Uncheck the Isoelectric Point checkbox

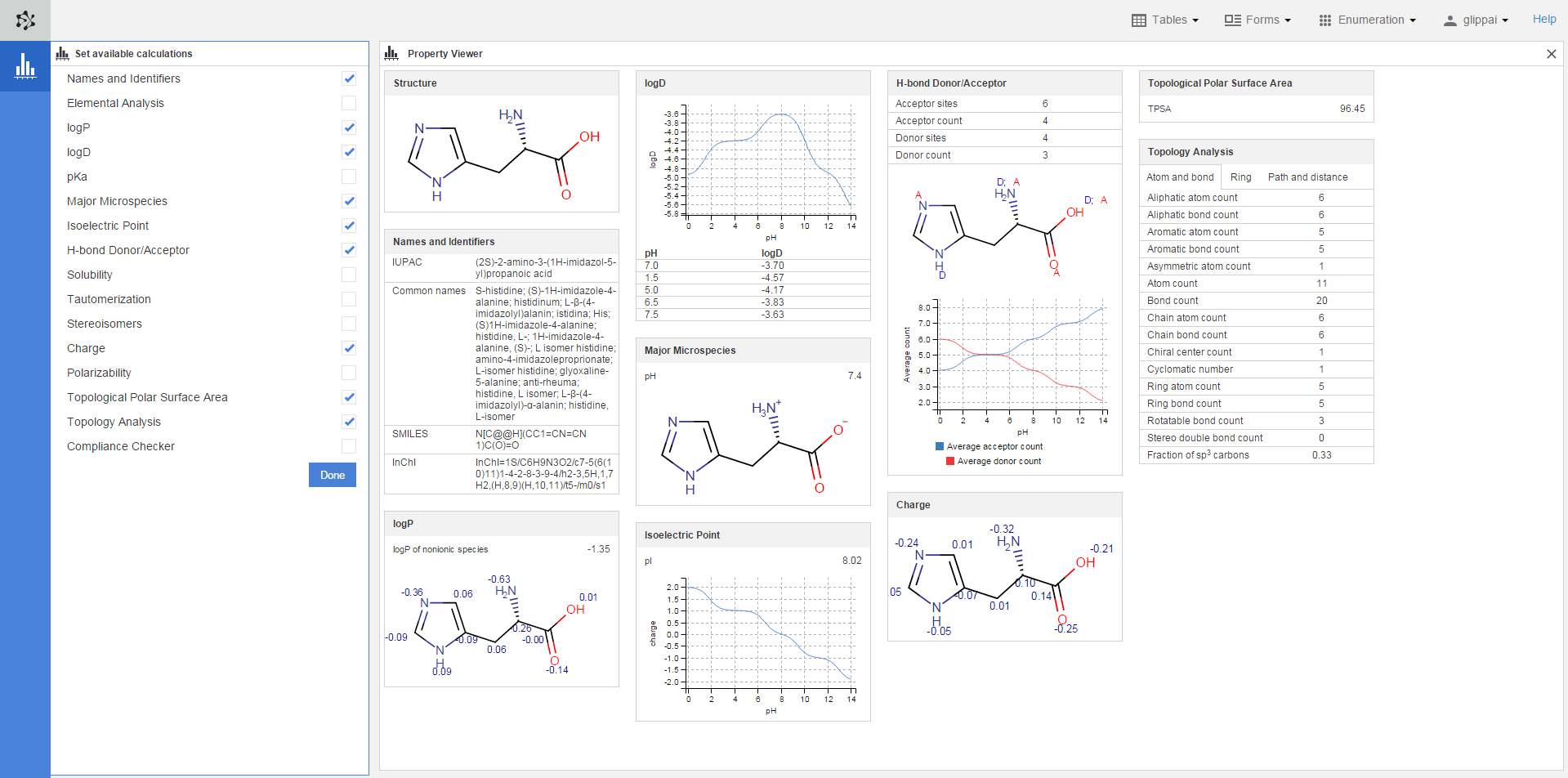349,226
